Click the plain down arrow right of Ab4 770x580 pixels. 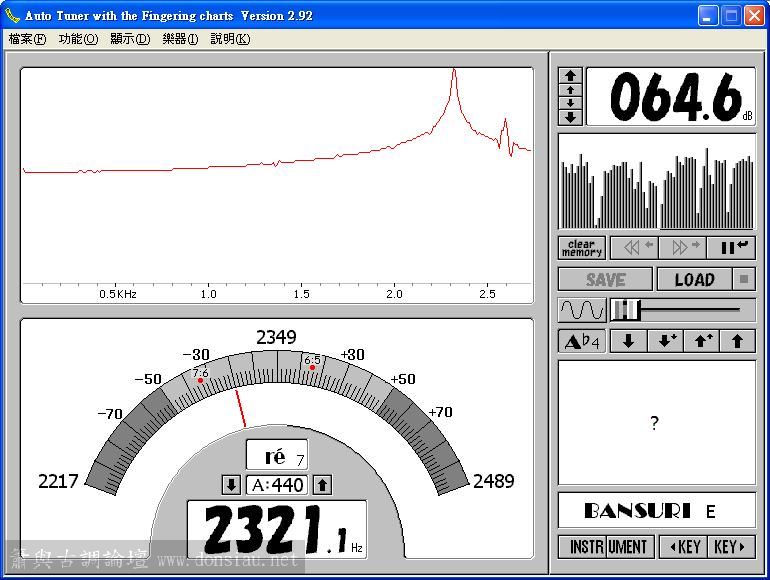(628, 341)
